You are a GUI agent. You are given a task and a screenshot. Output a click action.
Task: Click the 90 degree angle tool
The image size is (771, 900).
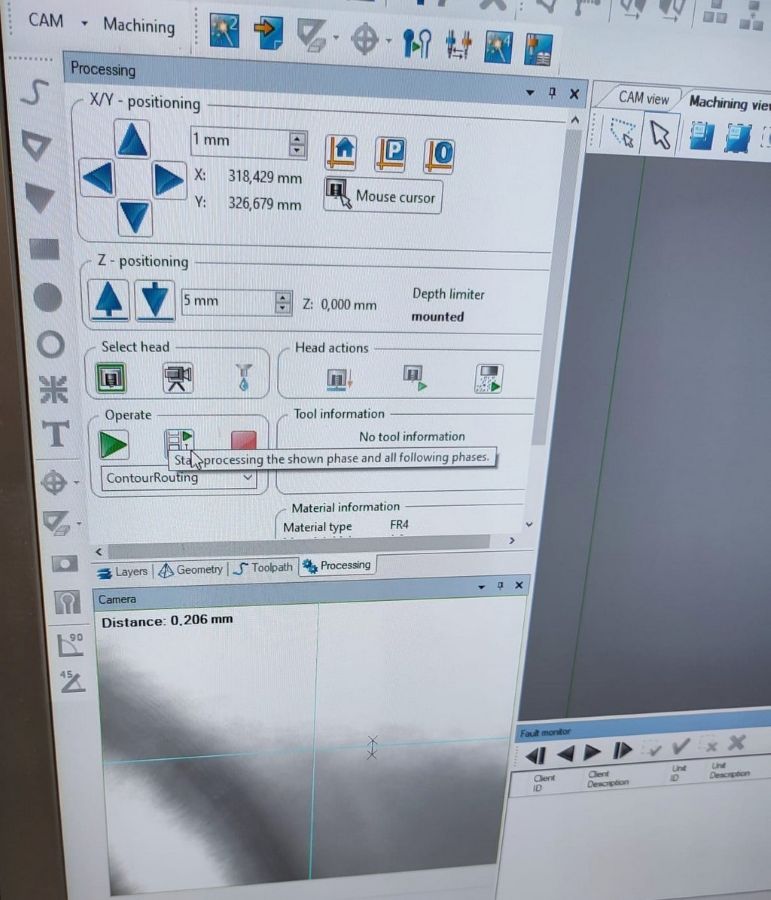(x=71, y=645)
